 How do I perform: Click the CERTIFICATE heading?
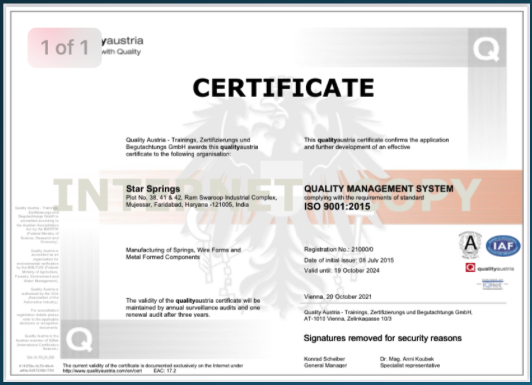(283, 88)
